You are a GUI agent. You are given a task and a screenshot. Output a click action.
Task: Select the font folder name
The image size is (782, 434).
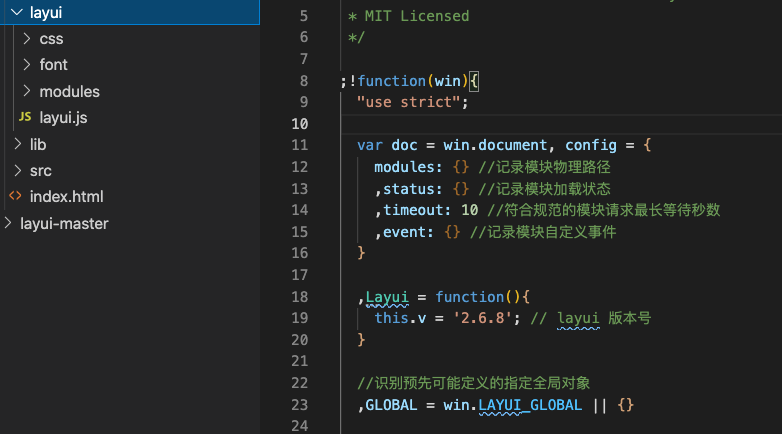pyautogui.click(x=53, y=65)
